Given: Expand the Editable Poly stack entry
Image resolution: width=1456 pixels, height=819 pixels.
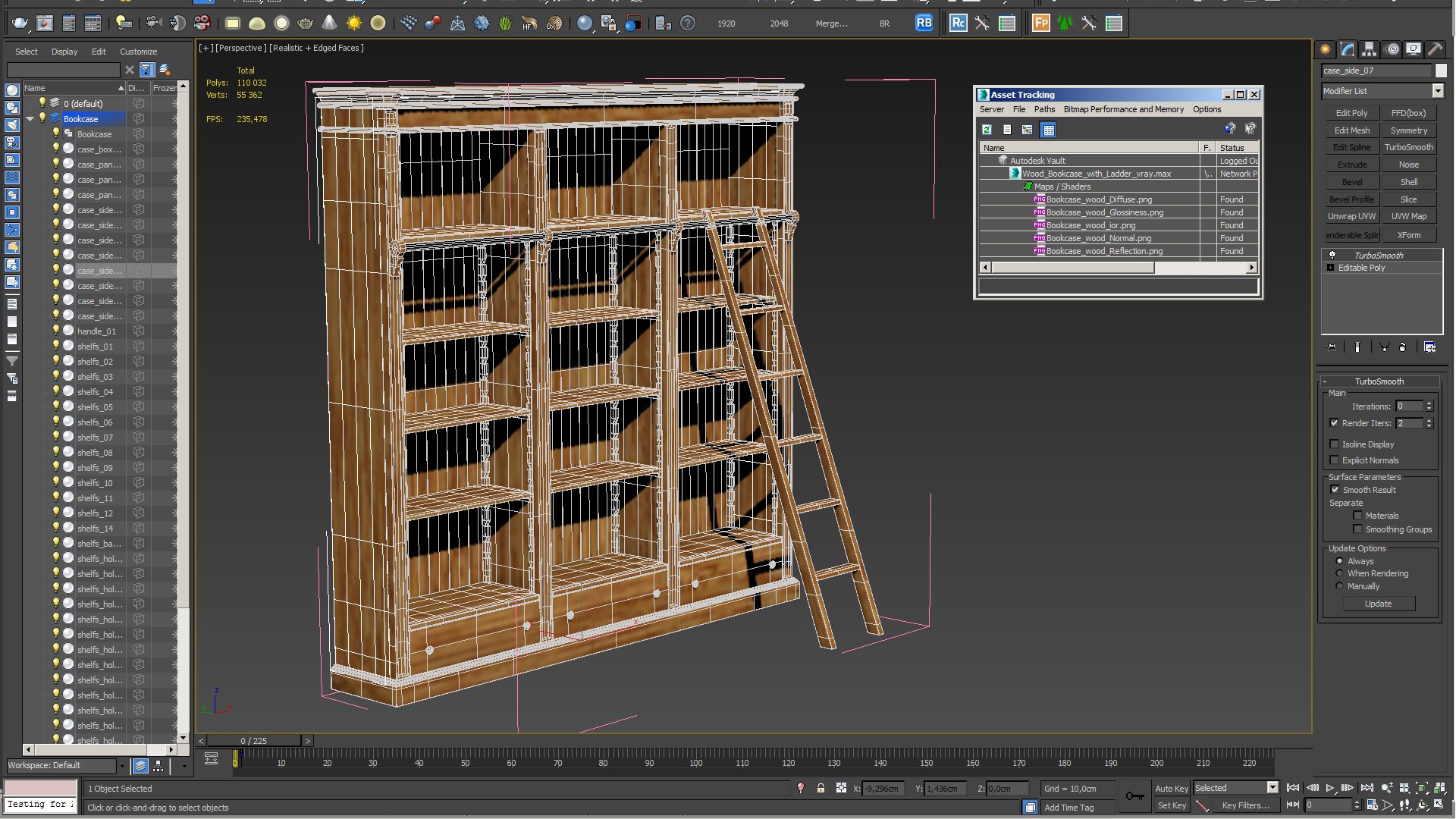Looking at the screenshot, I should [x=1330, y=268].
